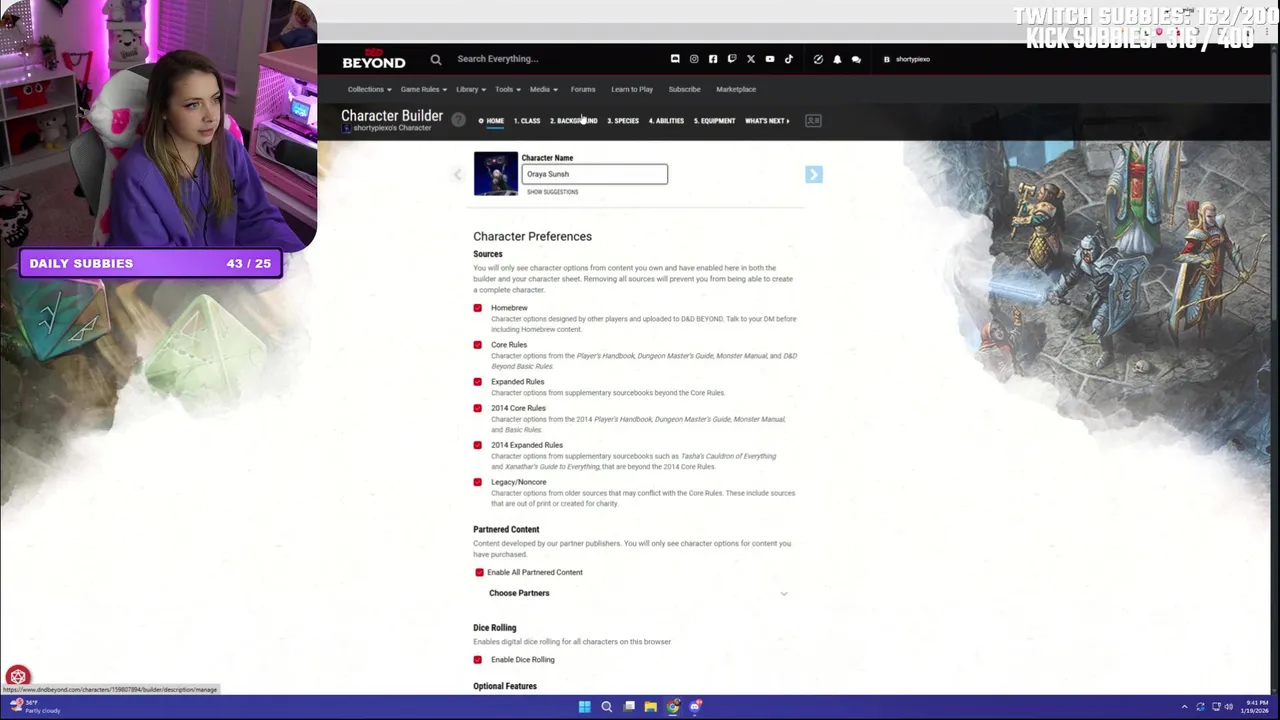
Task: Click Show Suggestions under character name
Action: point(553,192)
